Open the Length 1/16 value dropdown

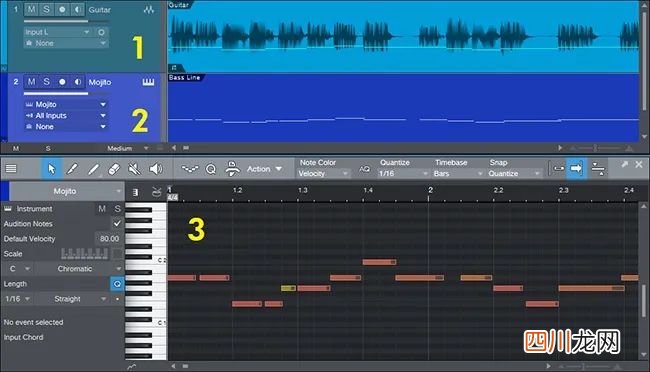point(18,299)
